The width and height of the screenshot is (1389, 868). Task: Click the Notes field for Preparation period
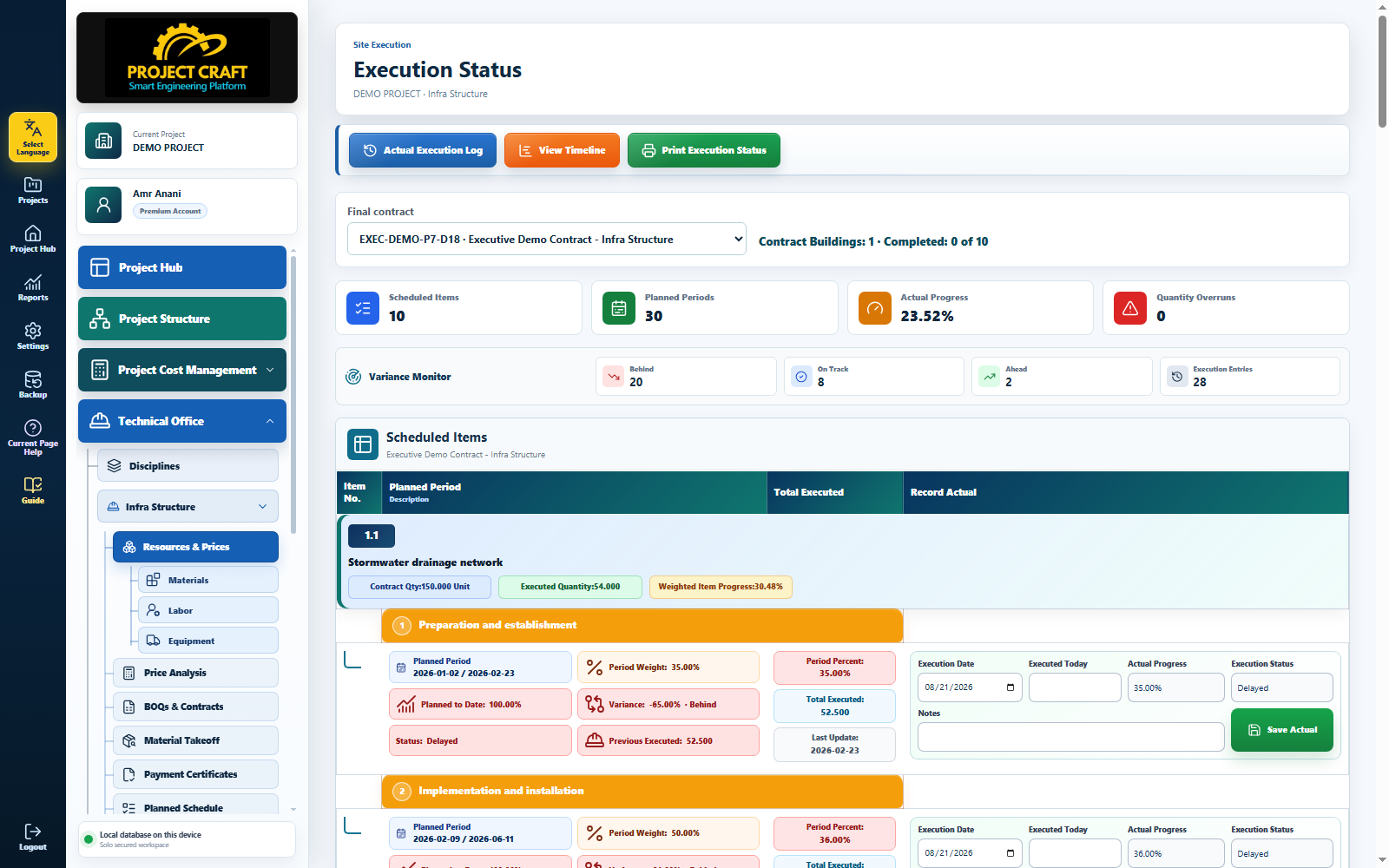click(x=1071, y=737)
